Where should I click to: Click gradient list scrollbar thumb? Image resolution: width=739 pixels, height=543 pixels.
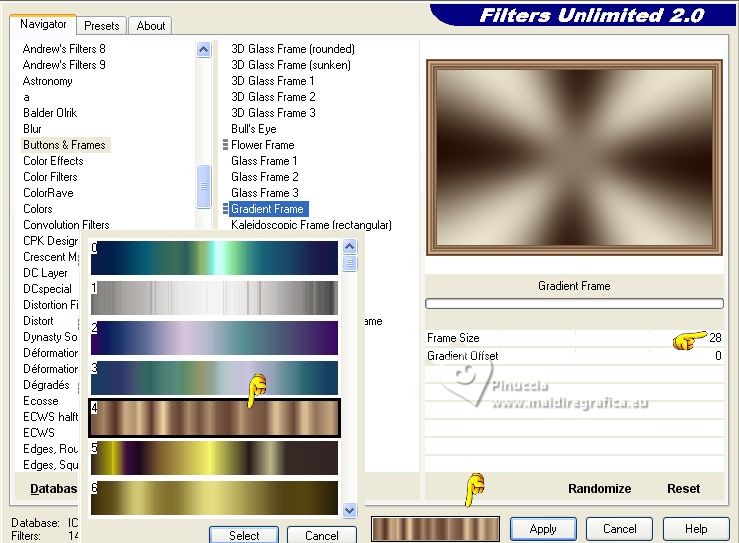tap(350, 263)
